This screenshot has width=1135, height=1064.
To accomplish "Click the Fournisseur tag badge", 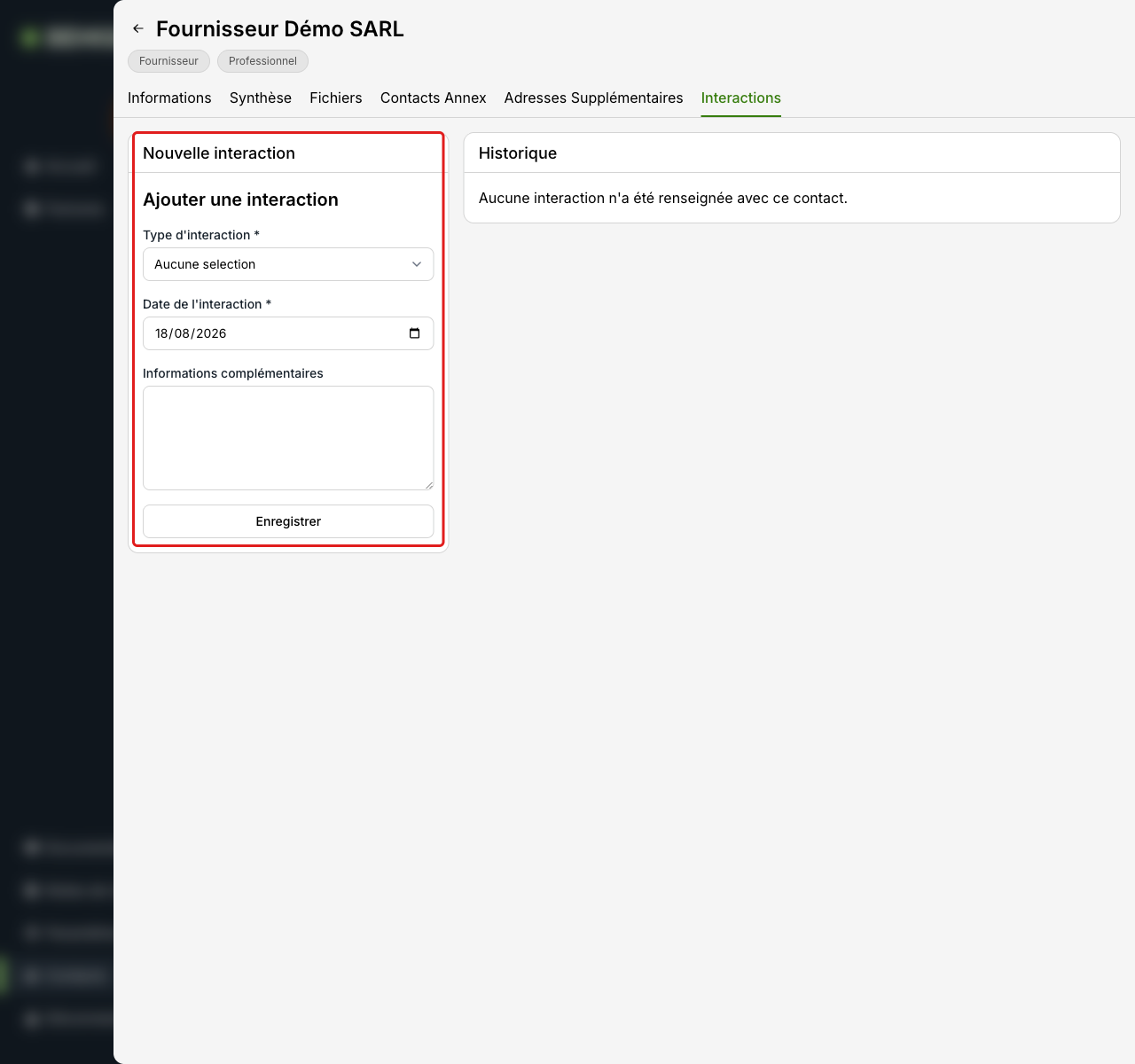I will (168, 61).
